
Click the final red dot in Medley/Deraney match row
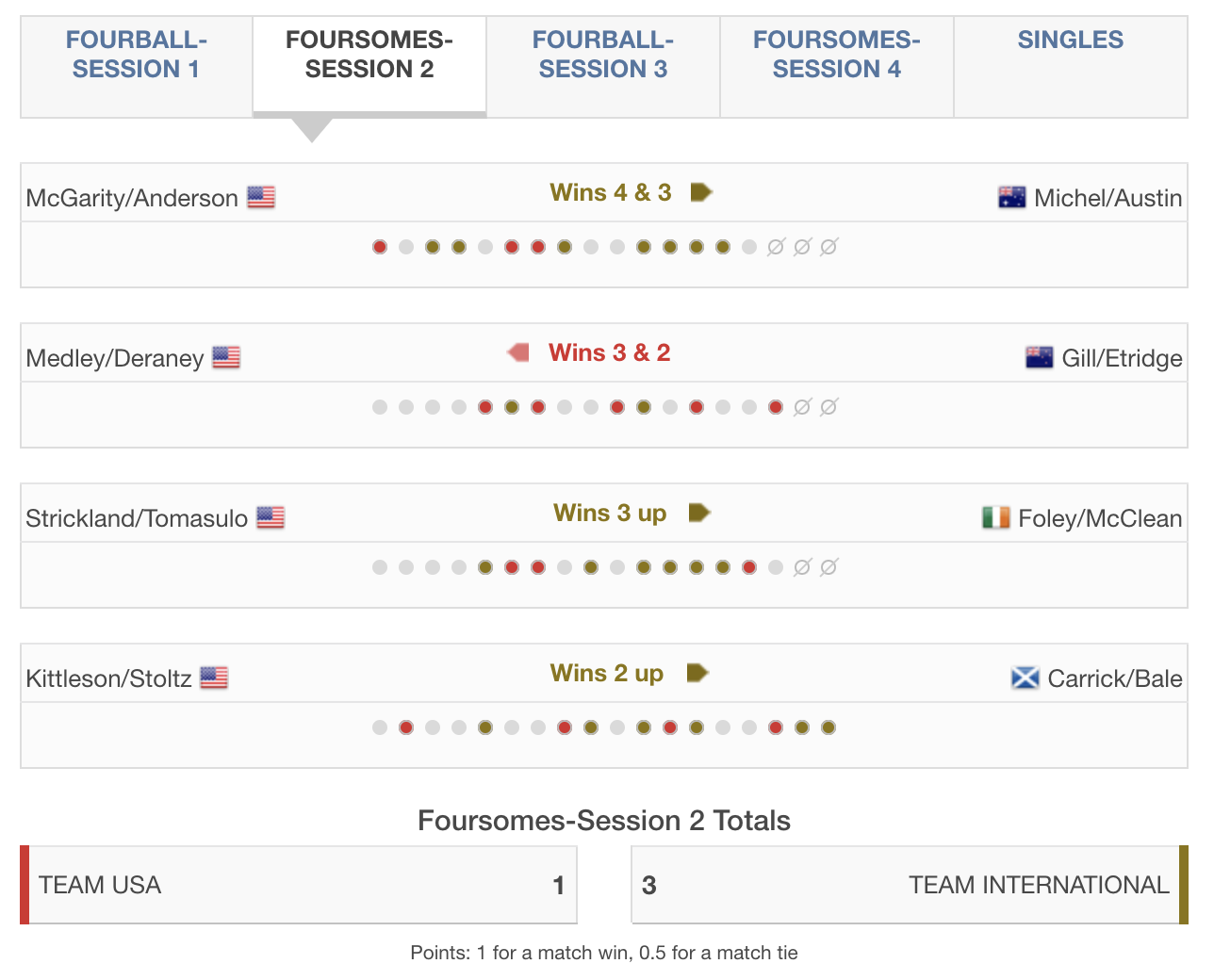[x=775, y=406]
